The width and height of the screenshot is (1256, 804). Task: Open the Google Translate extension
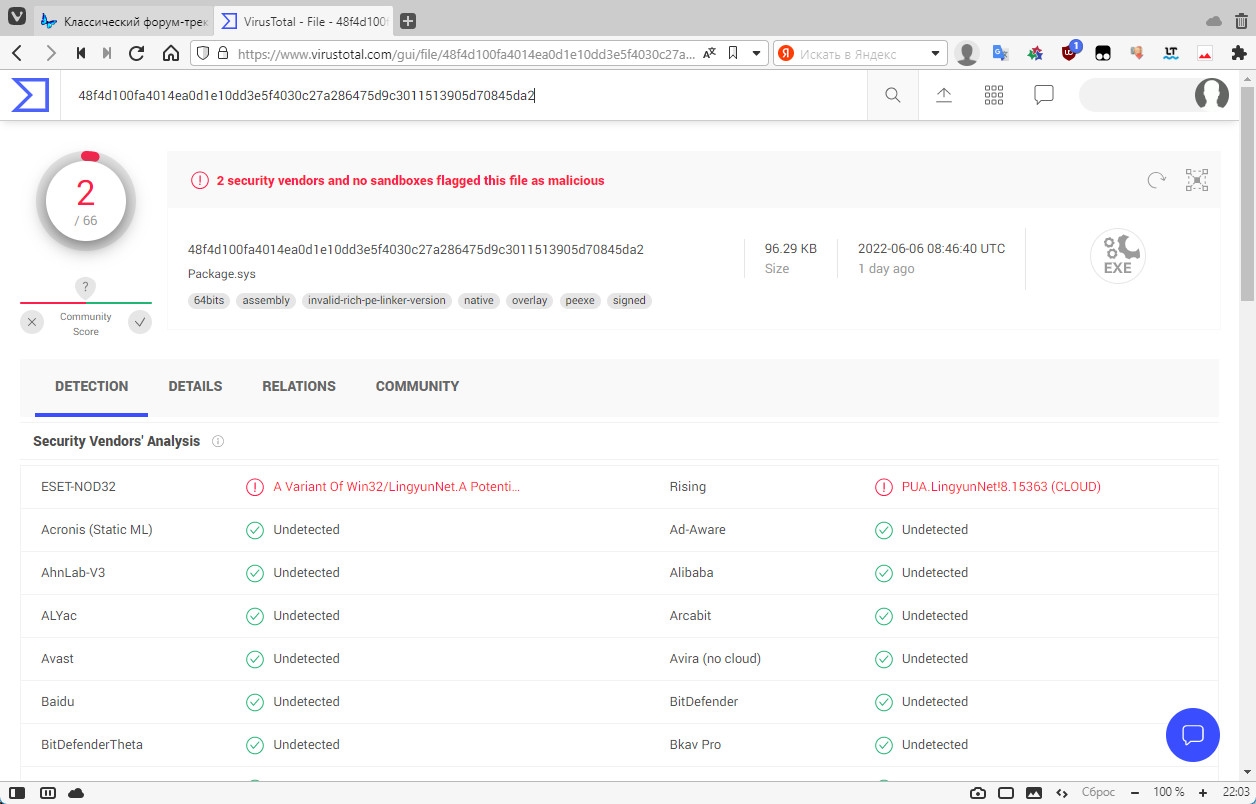1000,53
